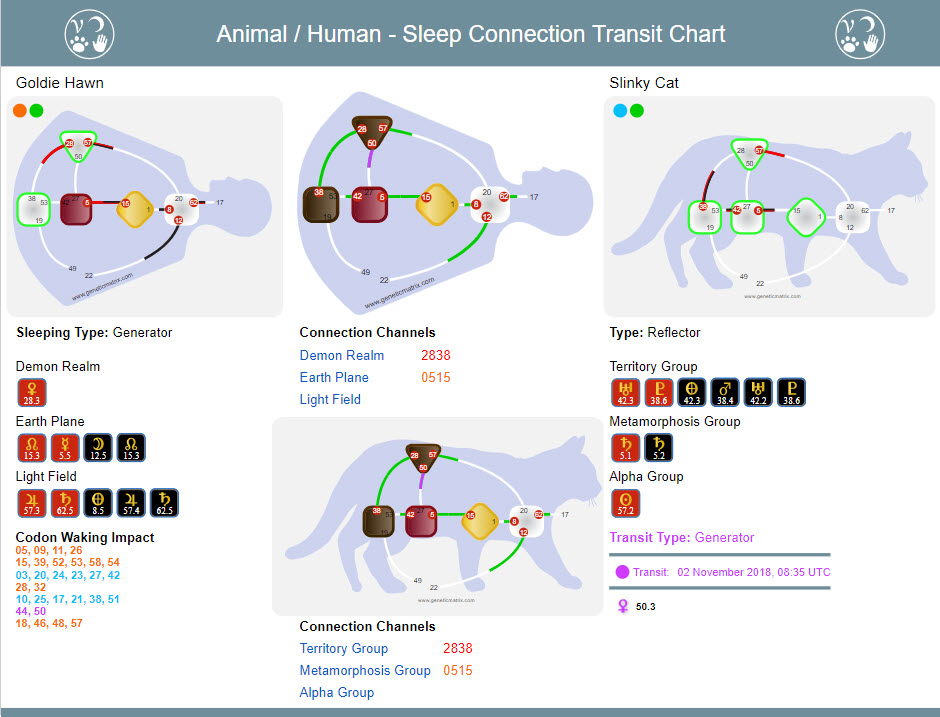Click the red Sun 57.2 Alpha Group icon
Viewport: 940px width, 717px height.
(x=625, y=503)
